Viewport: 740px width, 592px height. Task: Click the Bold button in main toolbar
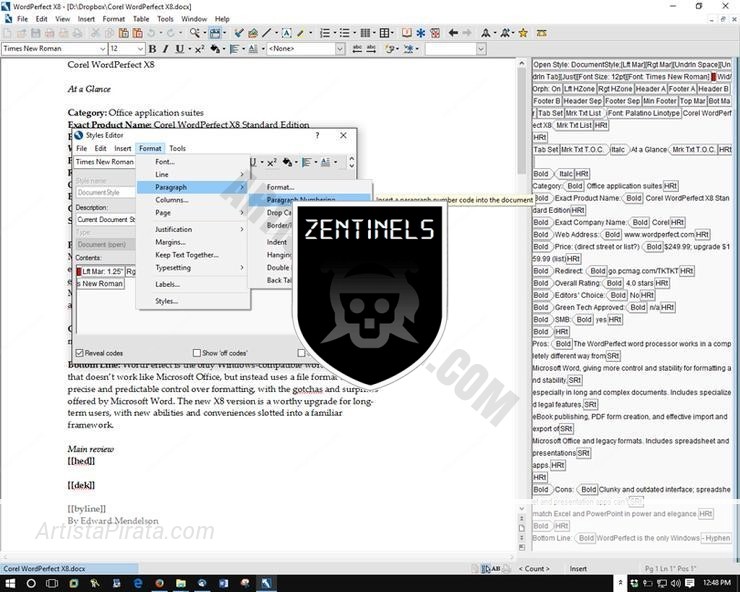(x=152, y=49)
